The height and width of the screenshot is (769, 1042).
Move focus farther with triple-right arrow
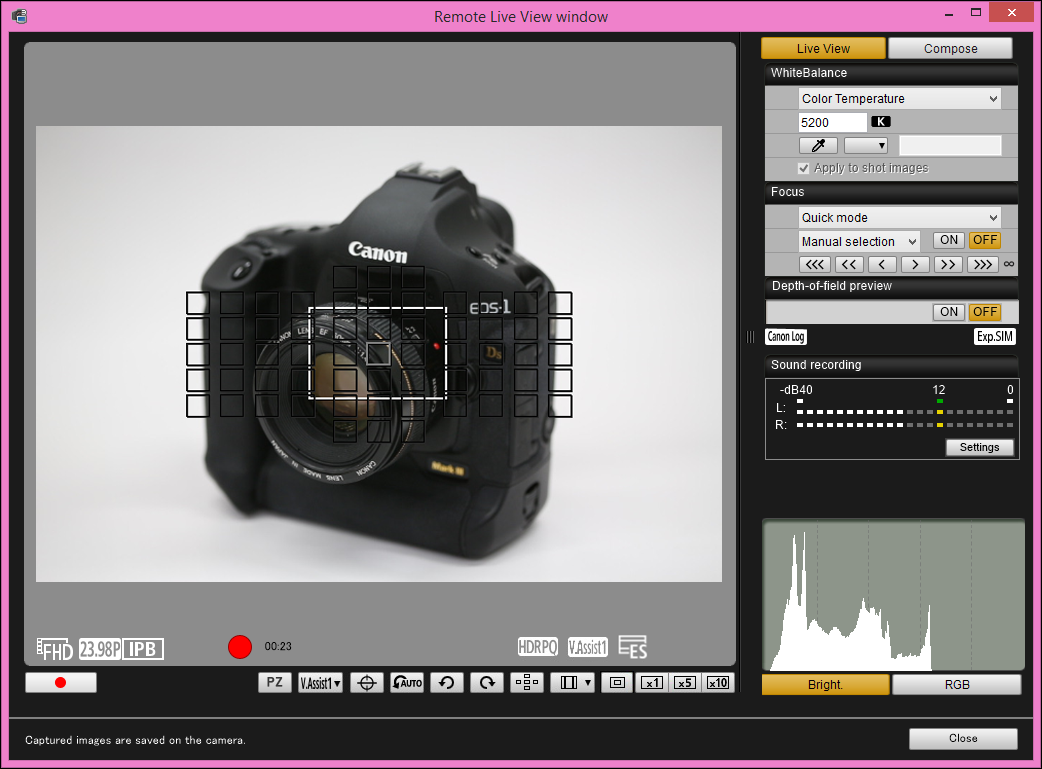(x=983, y=265)
